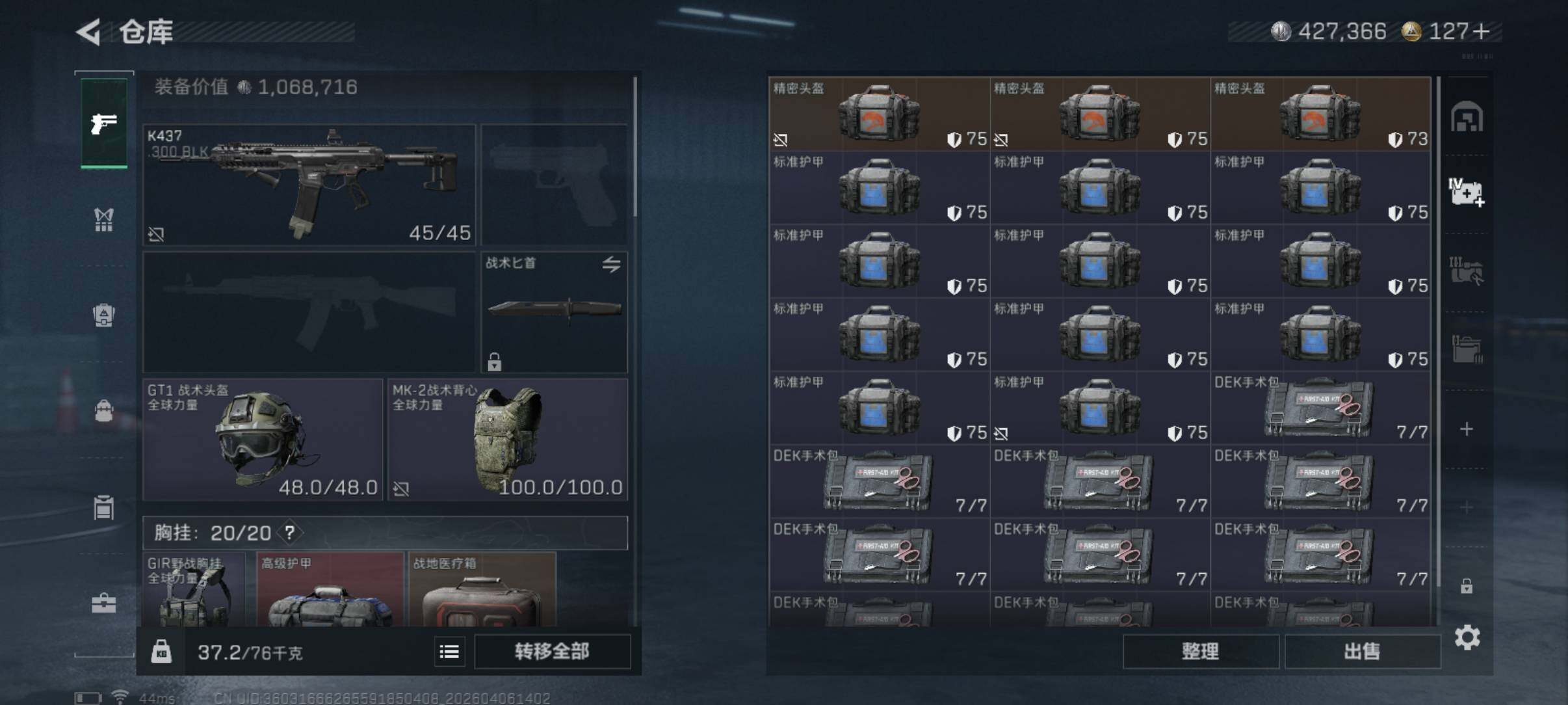This screenshot has width=1568, height=705.
Task: Select the K437 rifle weapon slot
Action: coord(309,185)
